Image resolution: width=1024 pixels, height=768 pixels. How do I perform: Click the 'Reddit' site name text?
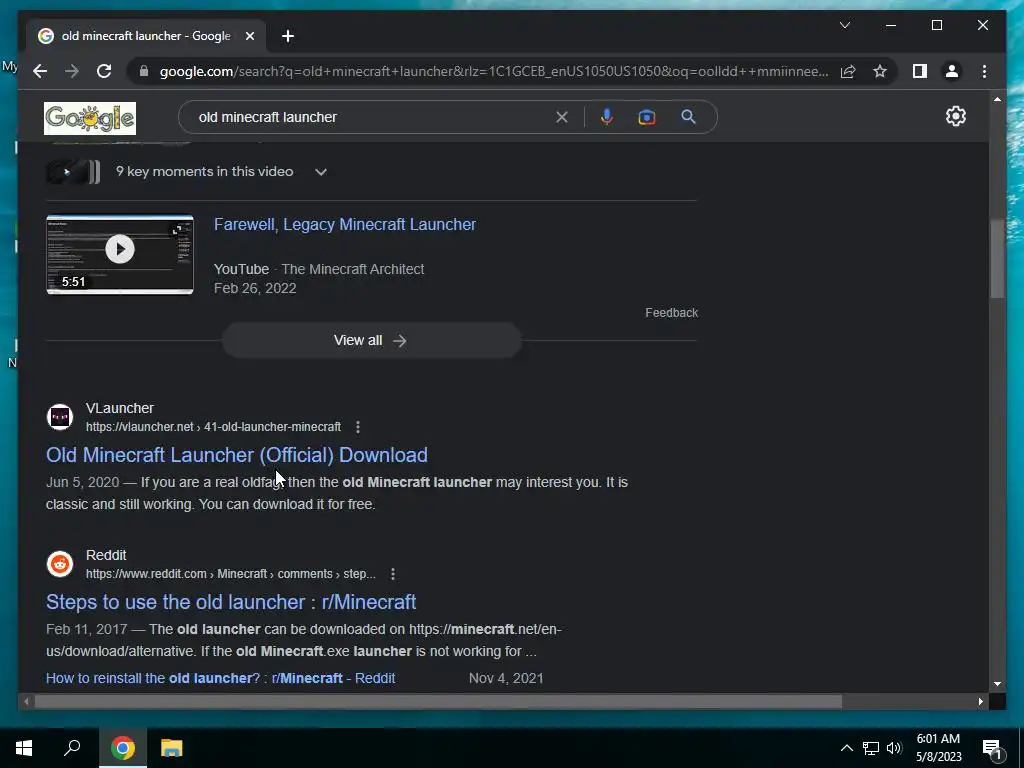(x=106, y=555)
